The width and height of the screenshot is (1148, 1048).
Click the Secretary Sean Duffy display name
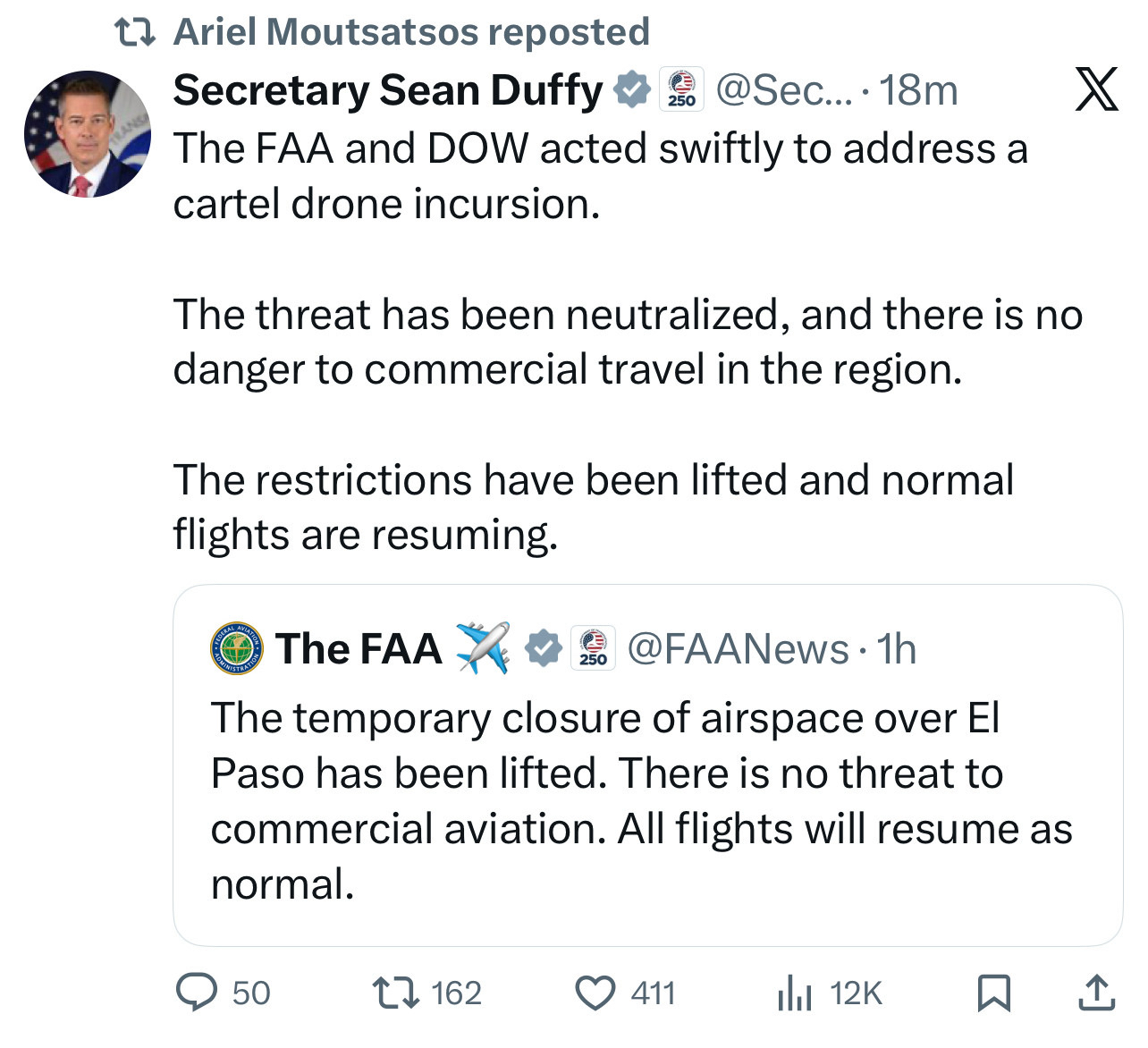pos(388,90)
